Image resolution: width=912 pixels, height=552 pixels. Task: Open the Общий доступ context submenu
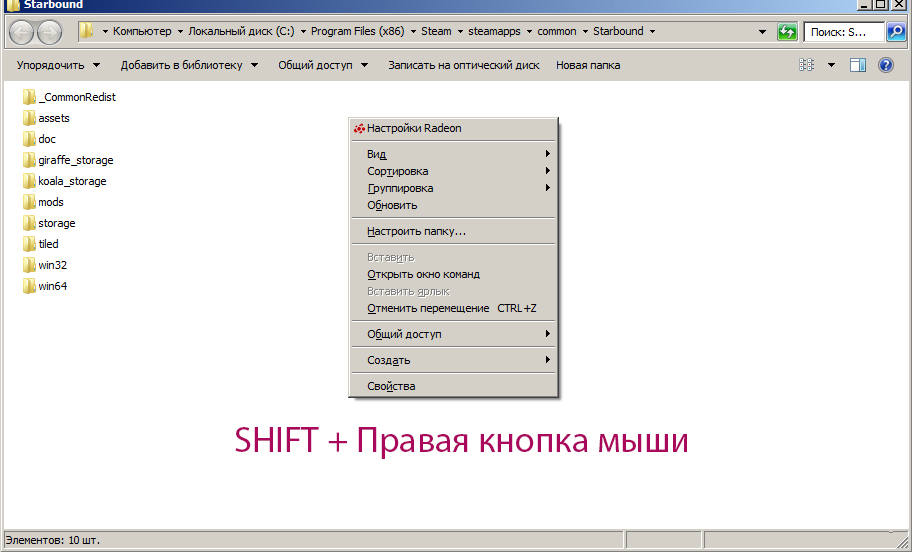click(454, 334)
